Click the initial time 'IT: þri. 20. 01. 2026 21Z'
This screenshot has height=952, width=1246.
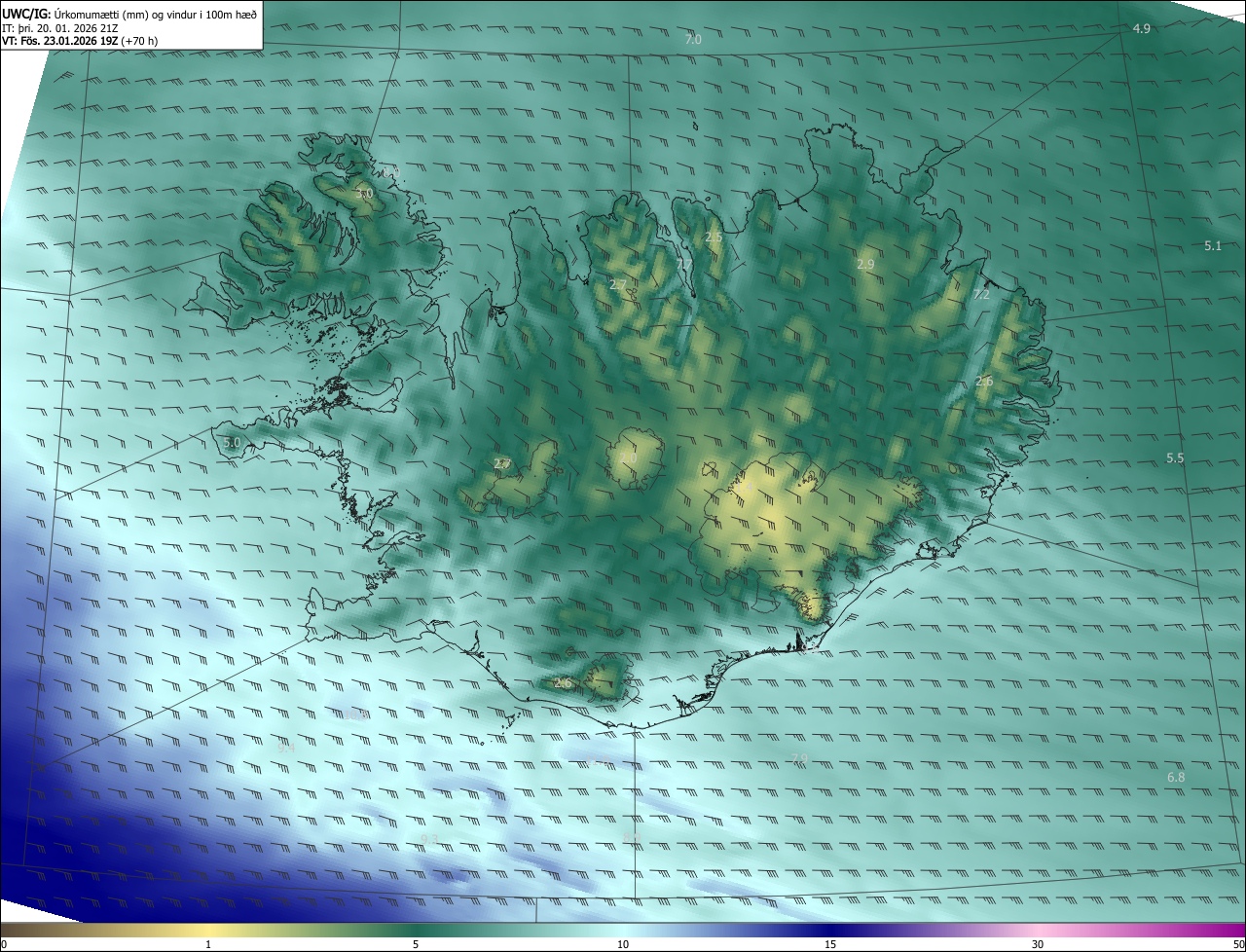point(60,28)
